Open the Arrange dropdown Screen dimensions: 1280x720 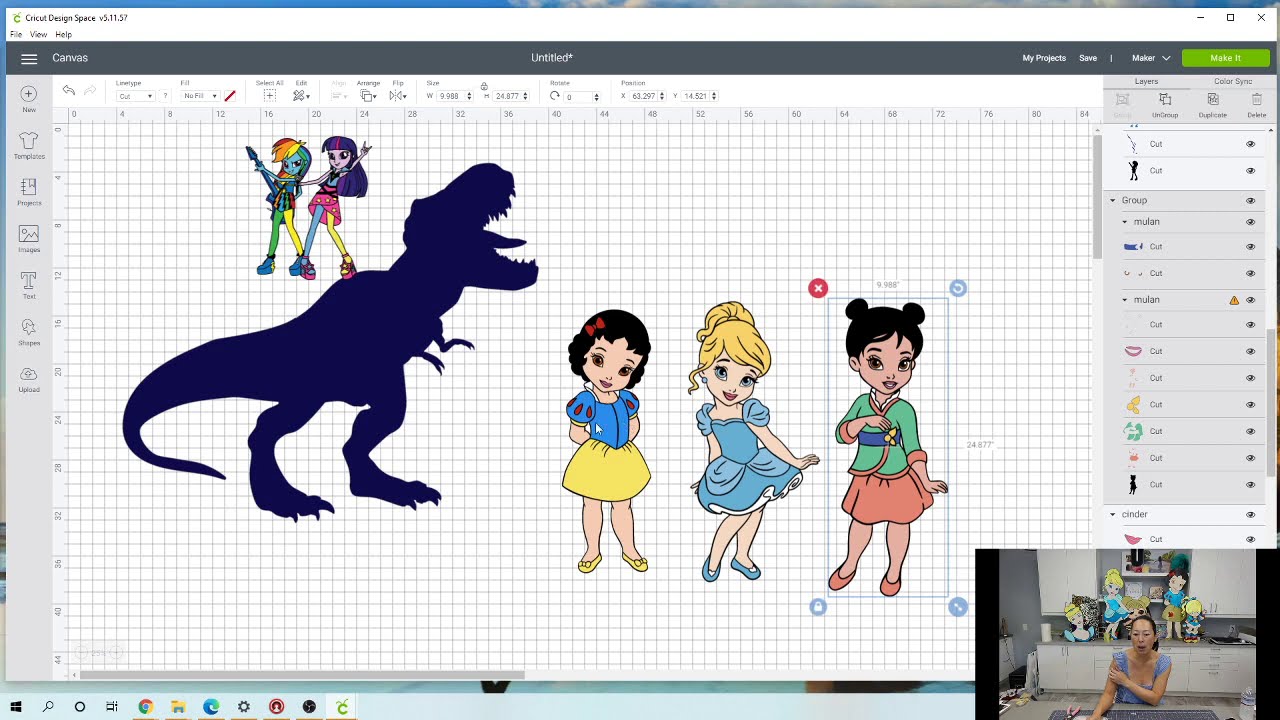368,96
